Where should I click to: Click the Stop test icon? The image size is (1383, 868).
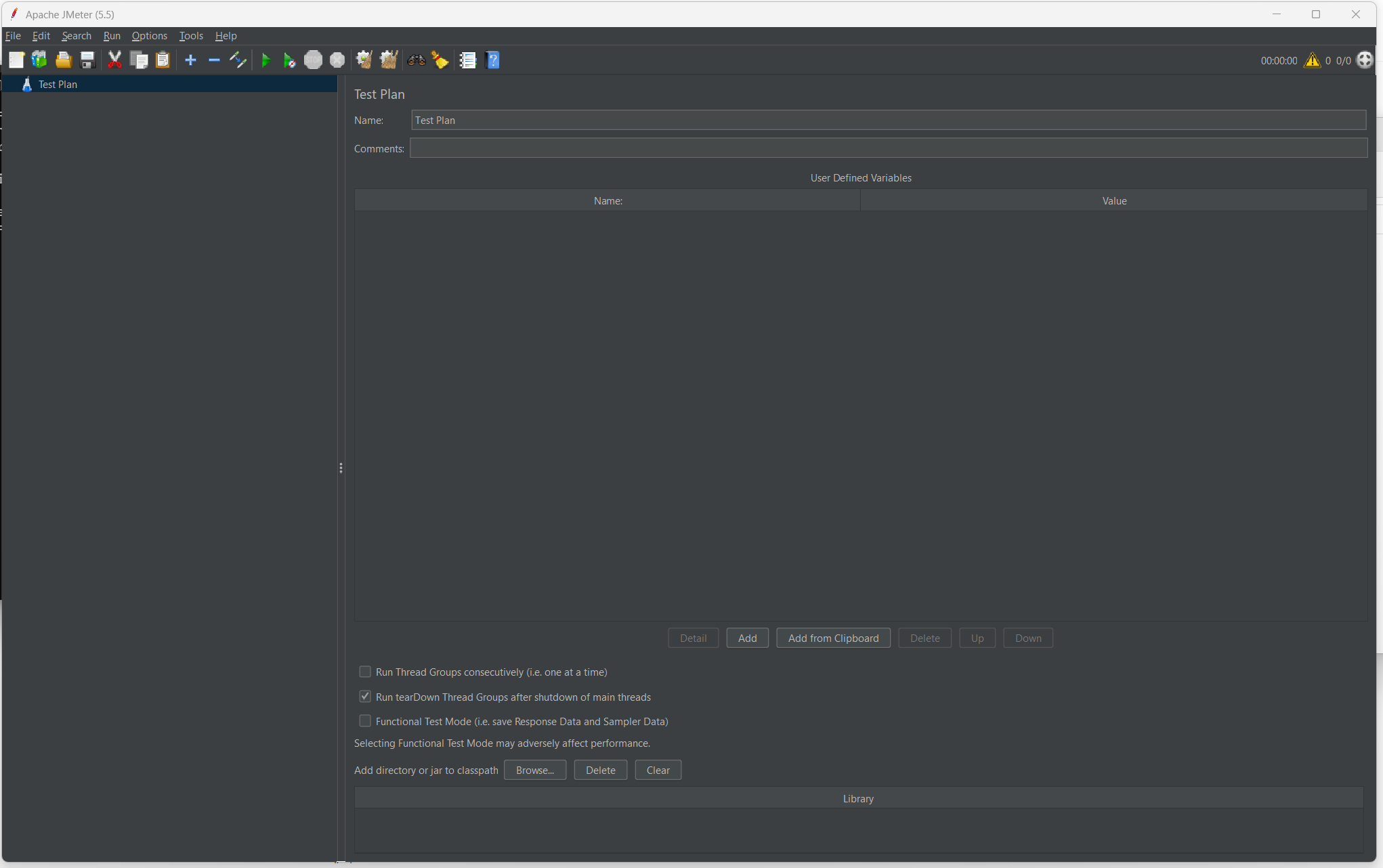click(313, 60)
